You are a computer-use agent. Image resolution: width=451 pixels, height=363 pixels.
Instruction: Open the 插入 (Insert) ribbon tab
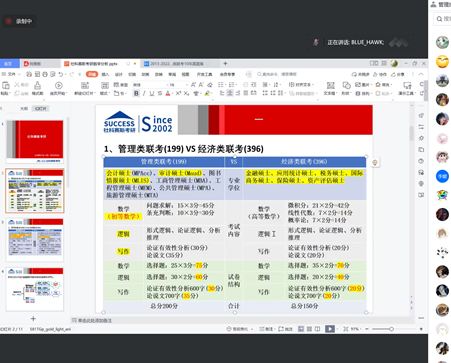105,74
